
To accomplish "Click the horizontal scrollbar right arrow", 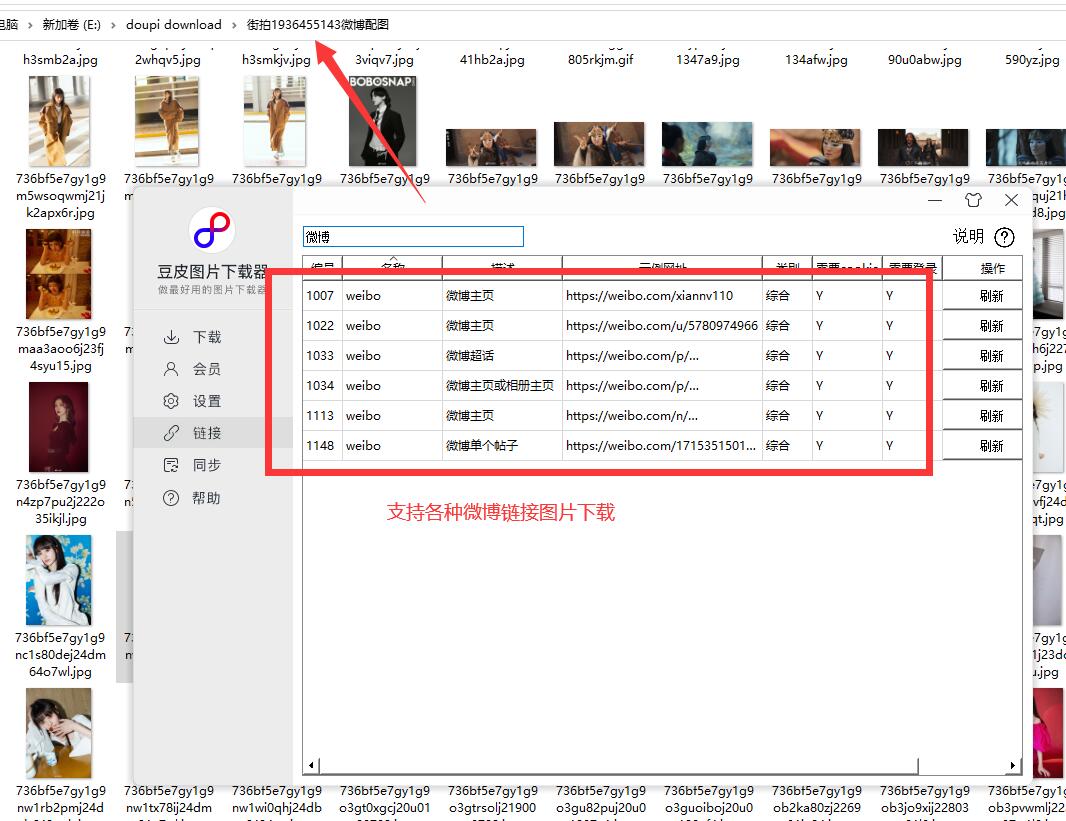I will point(1013,765).
